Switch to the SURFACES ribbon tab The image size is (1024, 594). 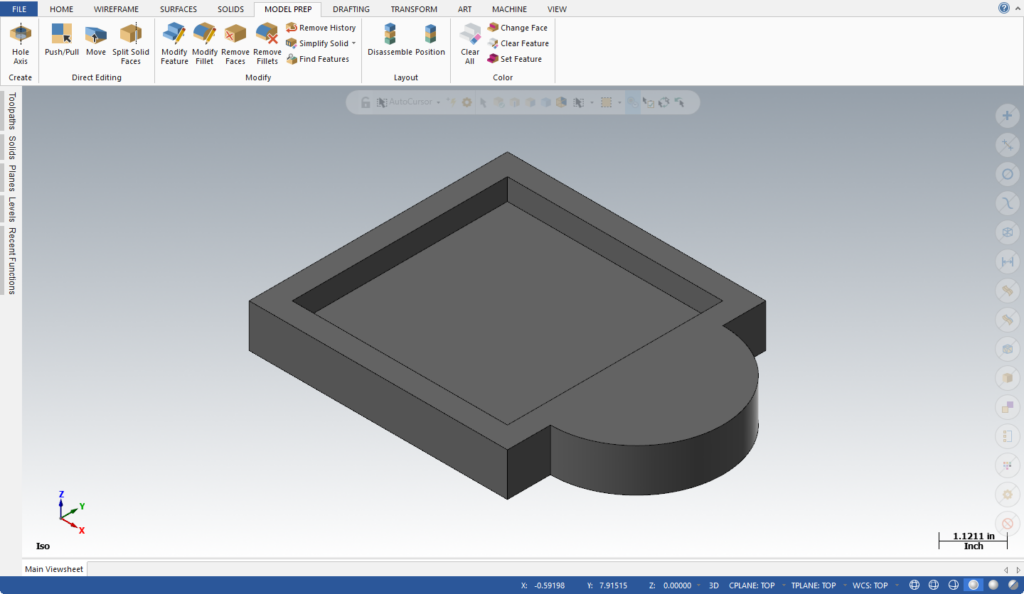point(178,9)
